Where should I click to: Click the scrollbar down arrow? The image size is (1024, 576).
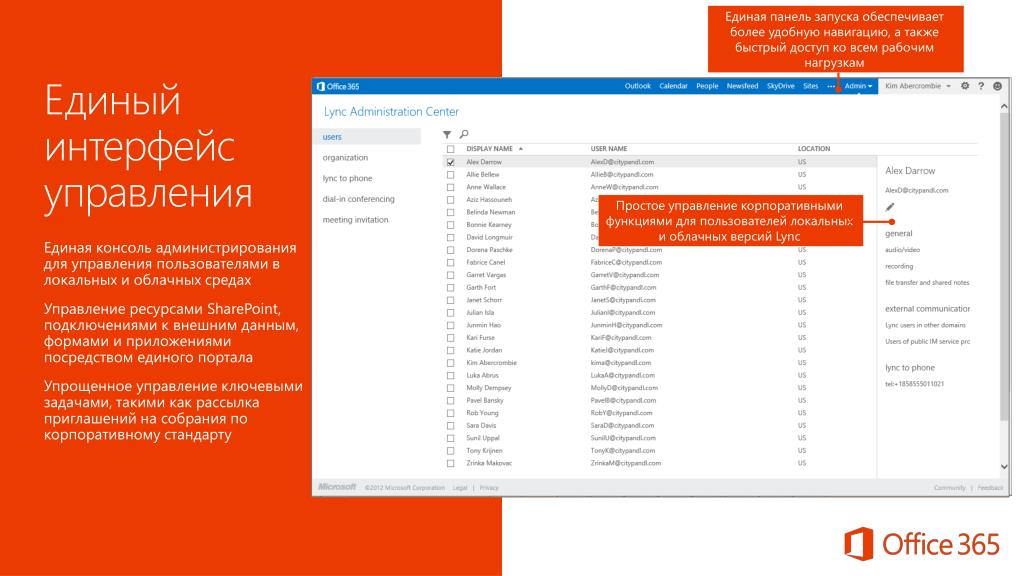click(1004, 466)
